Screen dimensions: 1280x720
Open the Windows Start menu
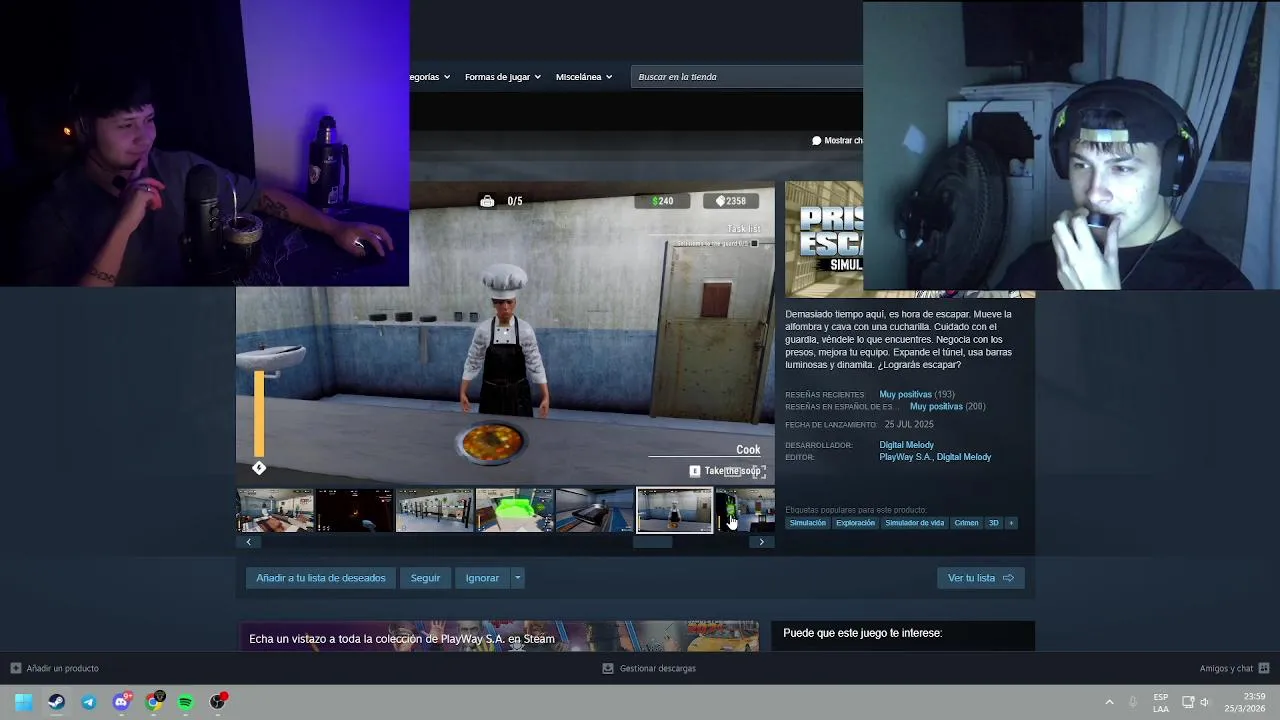pyautogui.click(x=24, y=702)
